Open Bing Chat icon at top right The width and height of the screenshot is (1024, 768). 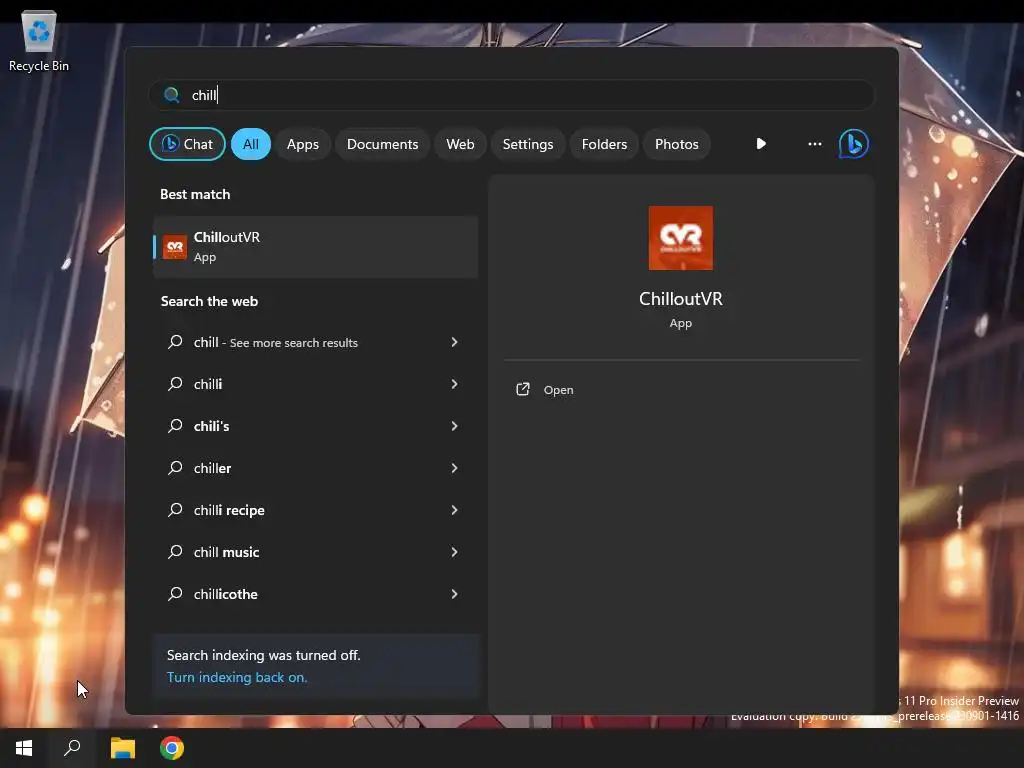pyautogui.click(x=854, y=144)
